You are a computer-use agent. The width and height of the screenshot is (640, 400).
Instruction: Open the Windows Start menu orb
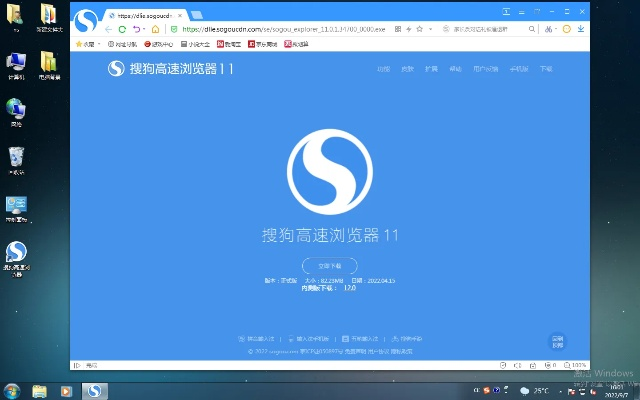pos(12,390)
